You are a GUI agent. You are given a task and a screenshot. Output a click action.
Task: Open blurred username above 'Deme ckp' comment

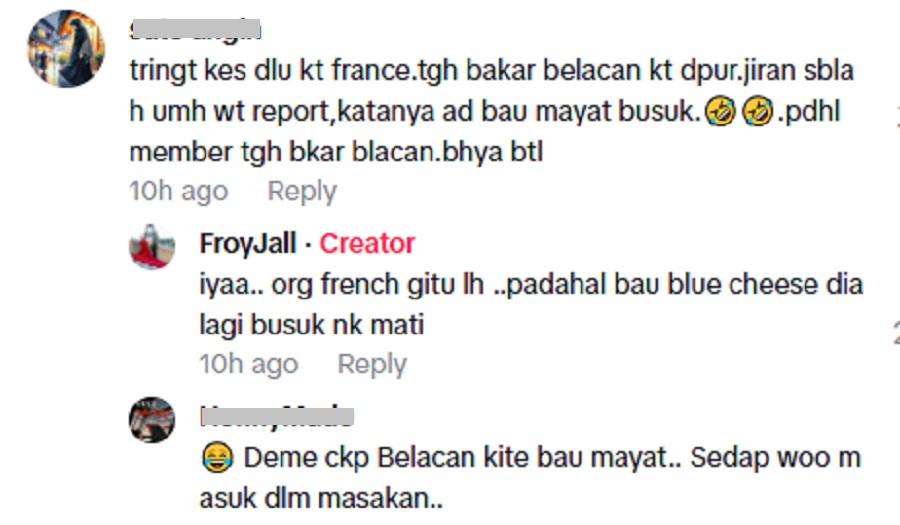click(x=277, y=417)
